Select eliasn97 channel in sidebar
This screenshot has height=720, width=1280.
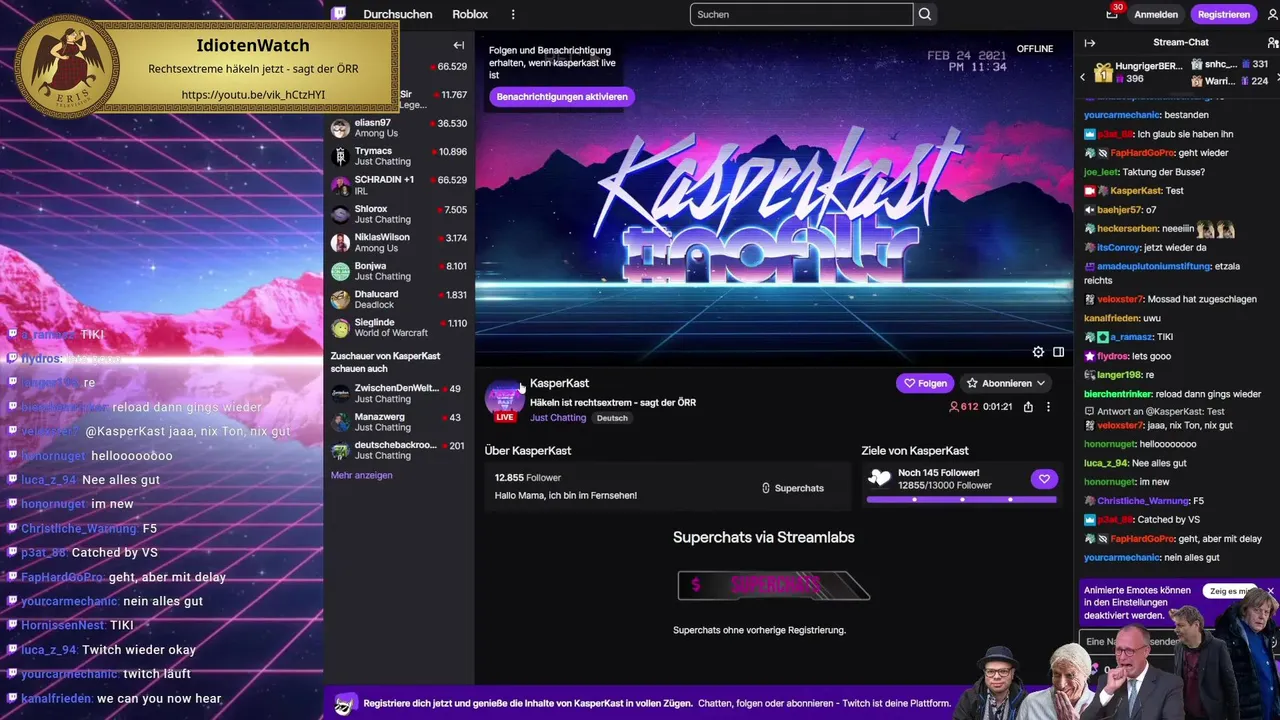tap(399, 128)
